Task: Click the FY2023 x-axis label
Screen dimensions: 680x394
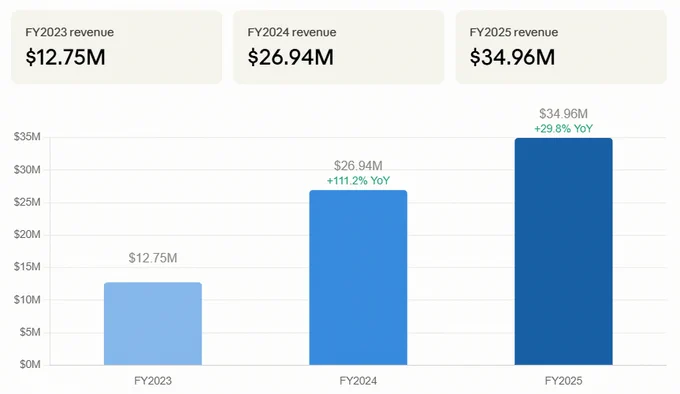Action: (x=153, y=381)
